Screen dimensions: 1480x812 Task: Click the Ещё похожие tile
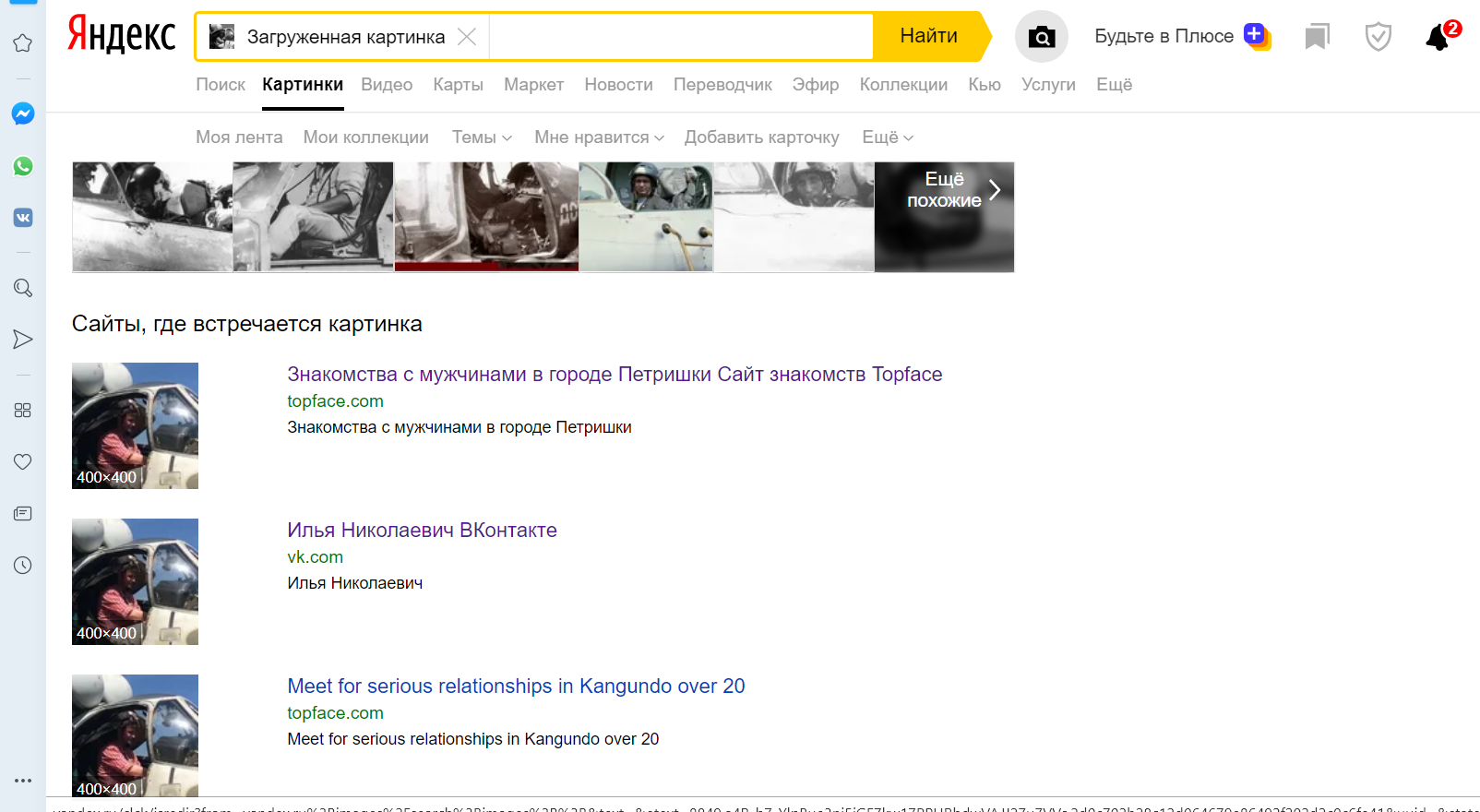pos(944,217)
